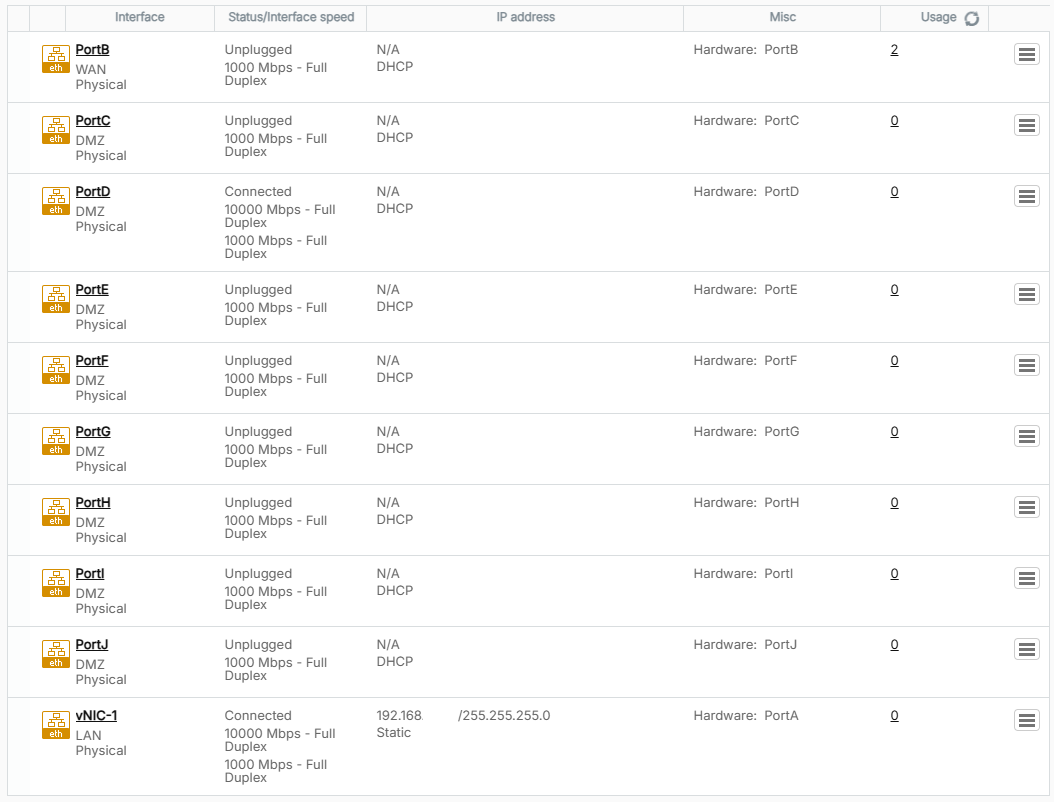This screenshot has height=802, width=1054.
Task: Click the PortD ethernet interface icon
Action: click(56, 201)
